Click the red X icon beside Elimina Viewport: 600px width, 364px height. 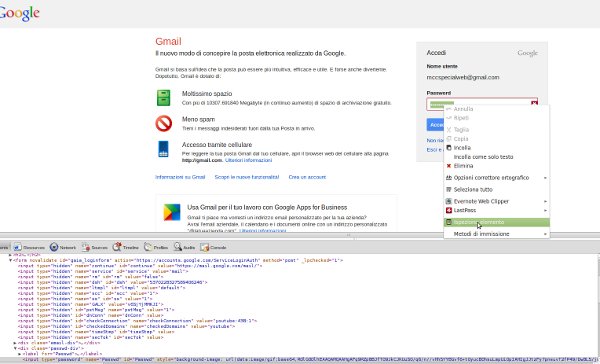[x=449, y=166]
